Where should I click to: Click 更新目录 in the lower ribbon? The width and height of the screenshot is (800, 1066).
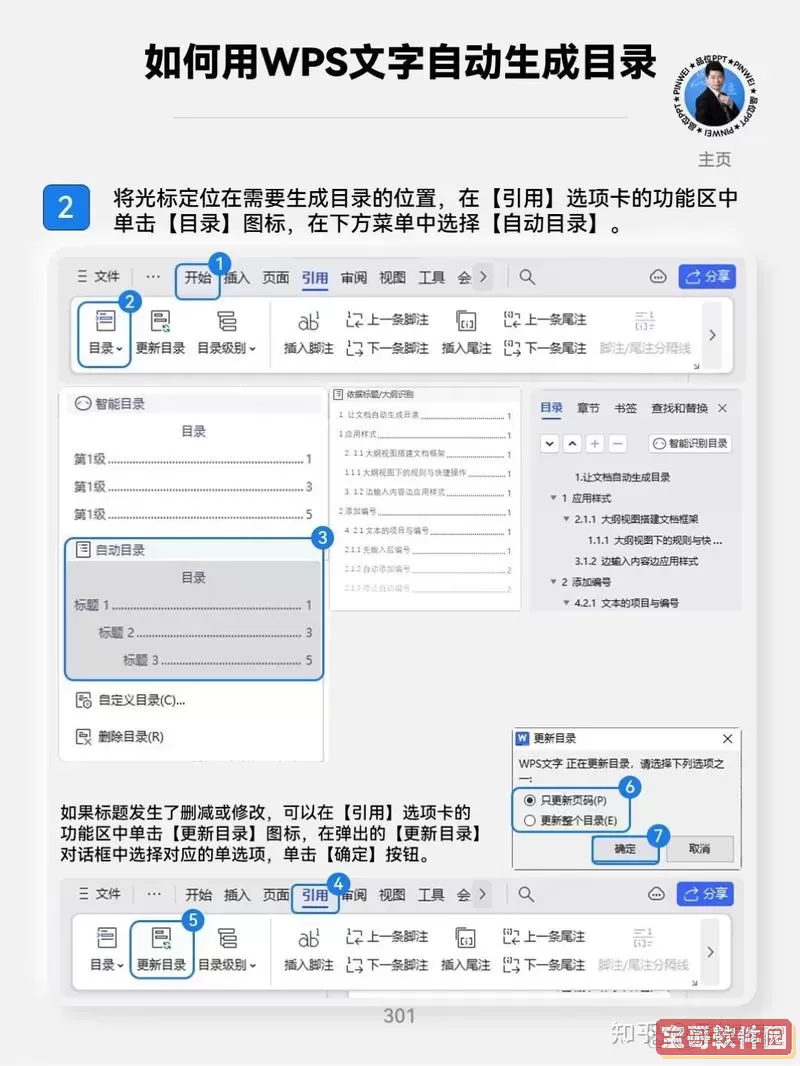click(x=162, y=949)
